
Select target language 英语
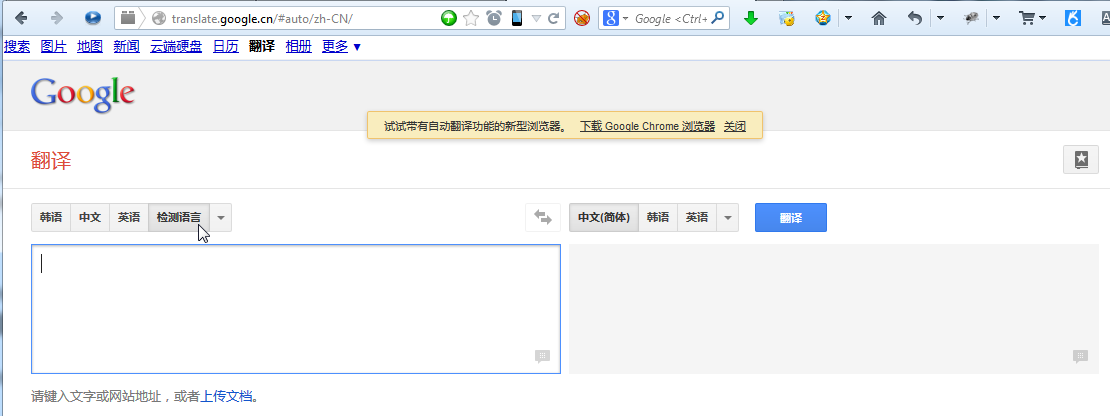point(697,218)
